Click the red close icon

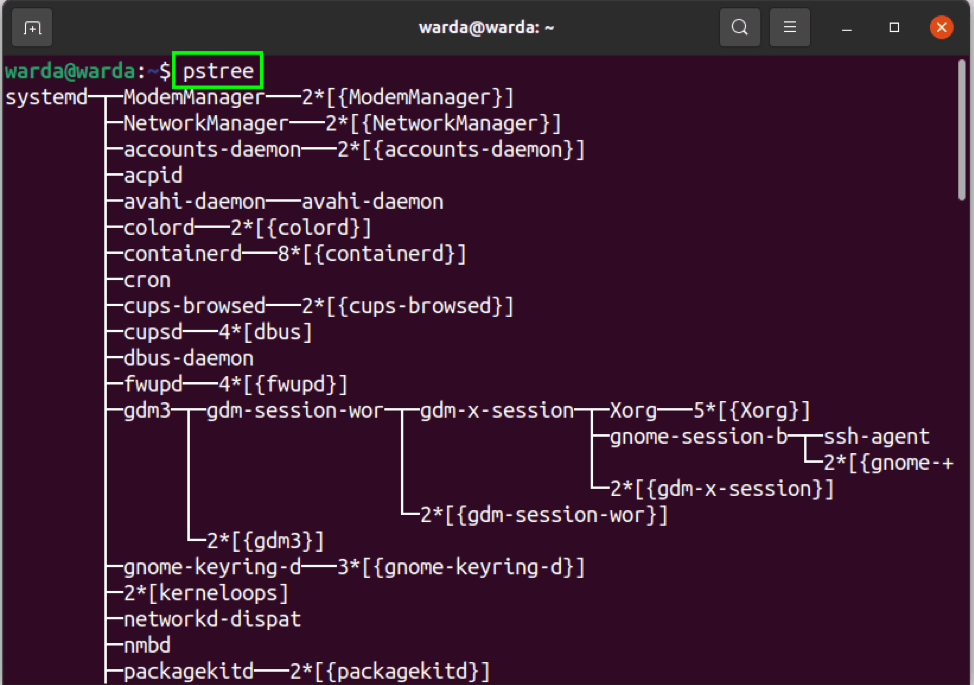[941, 27]
